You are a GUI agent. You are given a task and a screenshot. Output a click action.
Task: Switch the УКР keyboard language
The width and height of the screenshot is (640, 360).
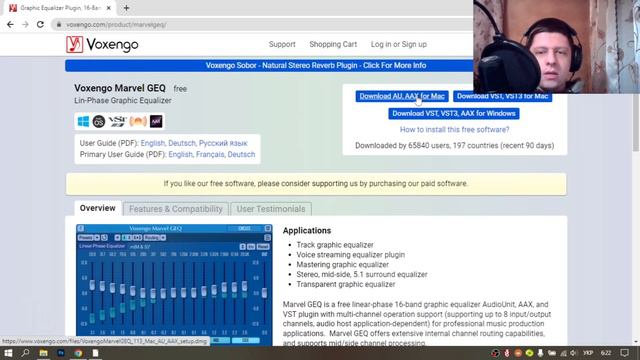[x=588, y=353]
